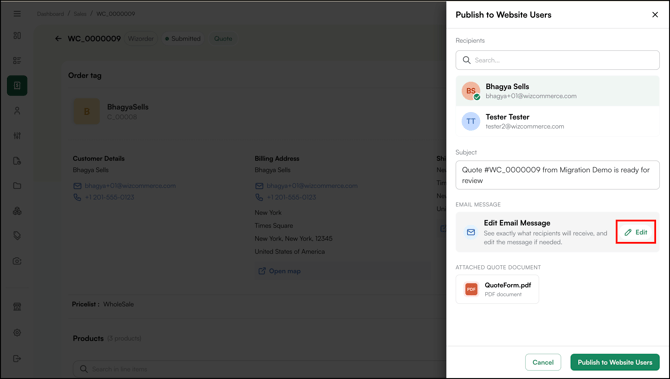This screenshot has height=379, width=670.
Task: Click phone number link under Billing Address
Action: tap(291, 197)
